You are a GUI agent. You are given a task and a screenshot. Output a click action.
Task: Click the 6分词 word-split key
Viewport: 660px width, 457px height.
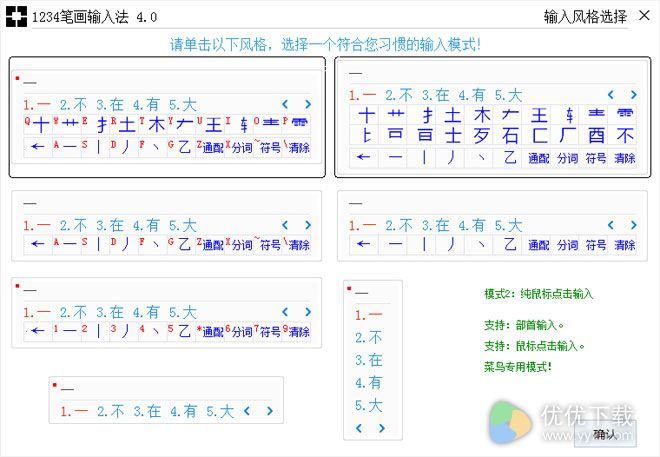coord(239,331)
